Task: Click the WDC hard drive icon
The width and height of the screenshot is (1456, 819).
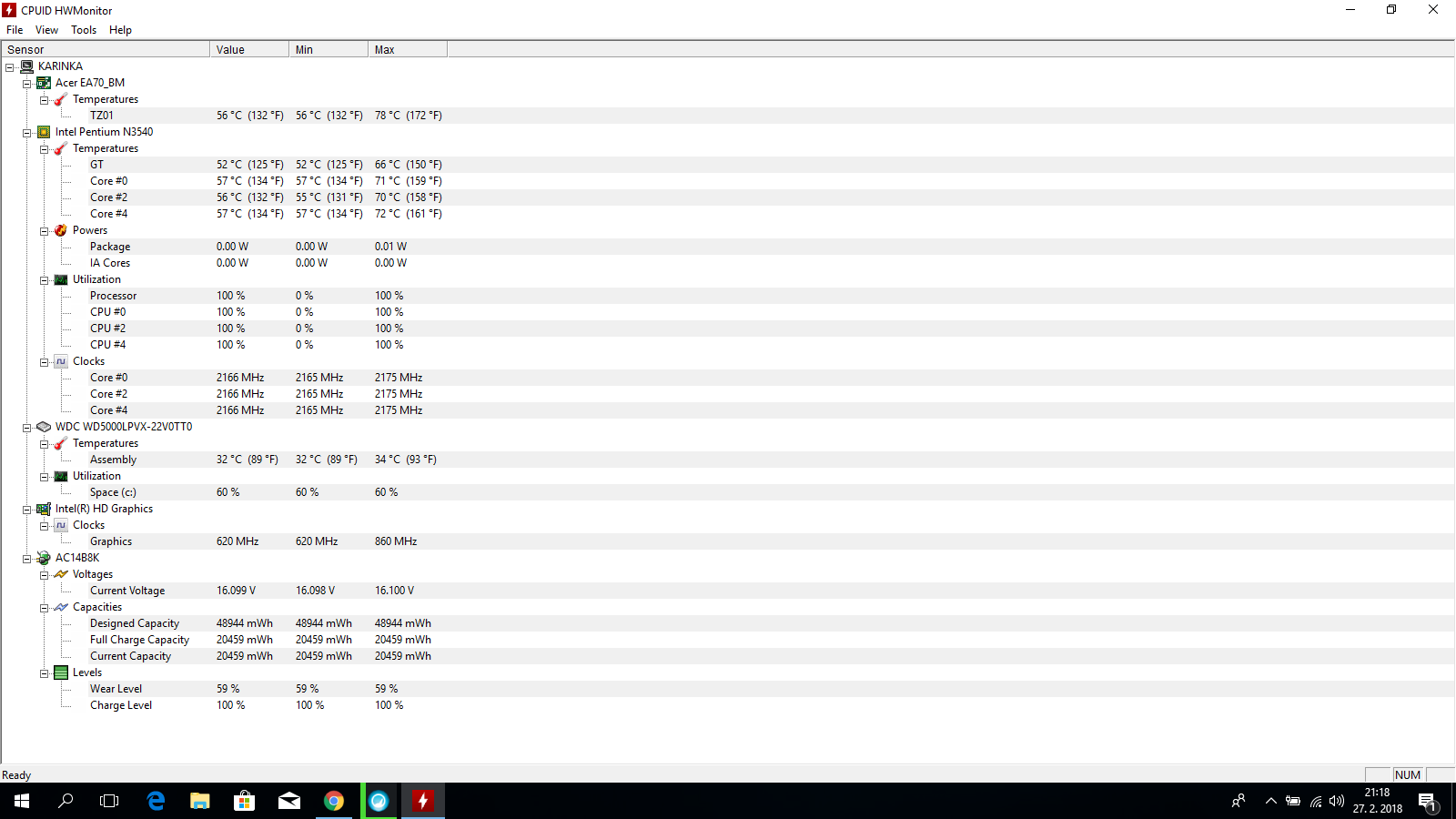Action: (x=44, y=427)
